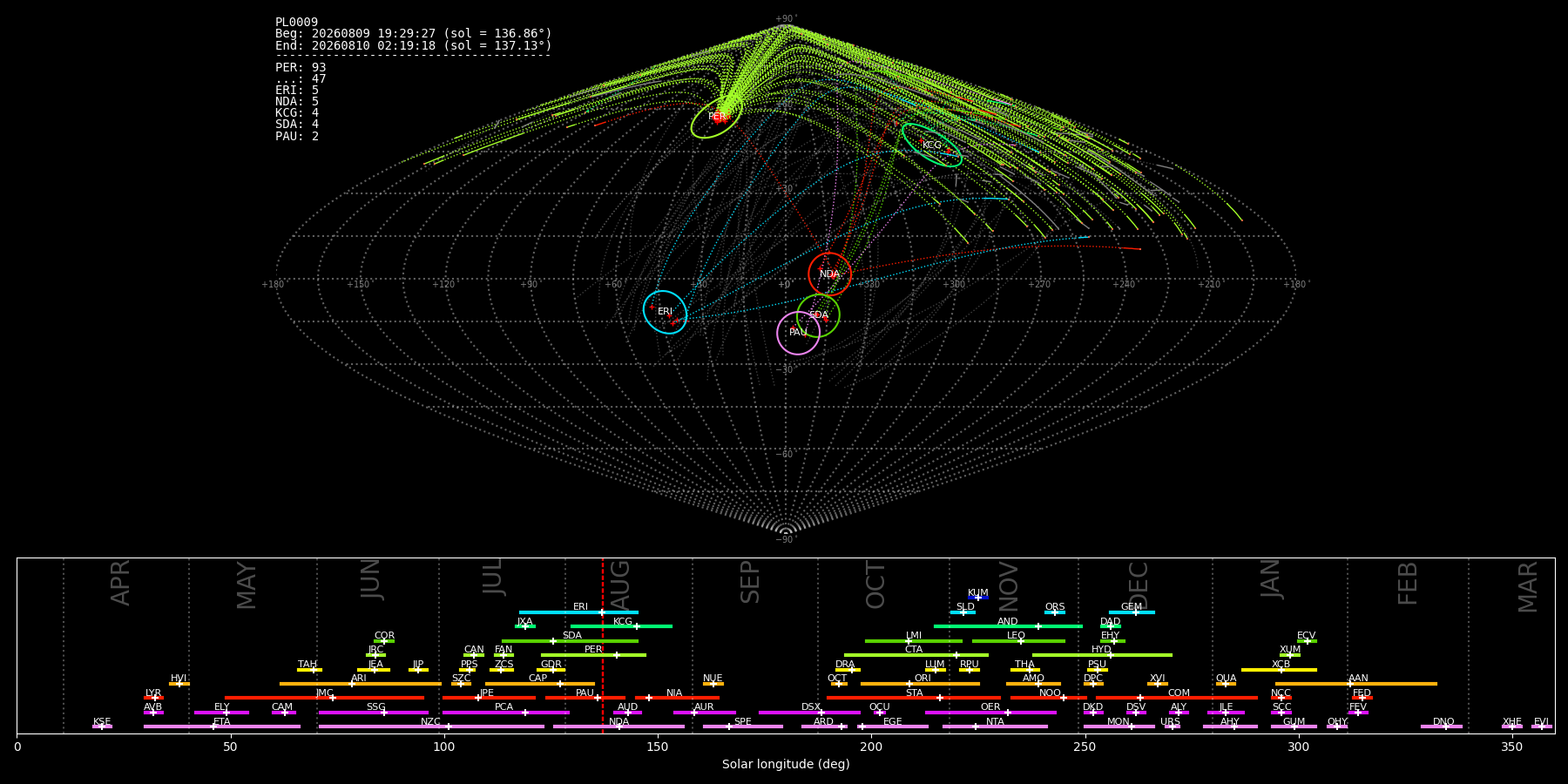Select the STA shower bar in October
Screen dimensions: 1568x784
coord(914,698)
